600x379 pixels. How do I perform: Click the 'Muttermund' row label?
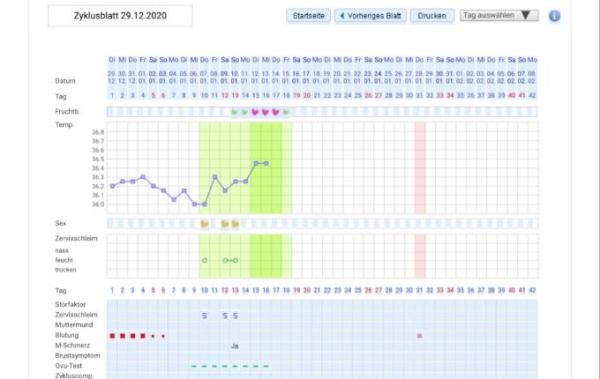click(x=74, y=325)
